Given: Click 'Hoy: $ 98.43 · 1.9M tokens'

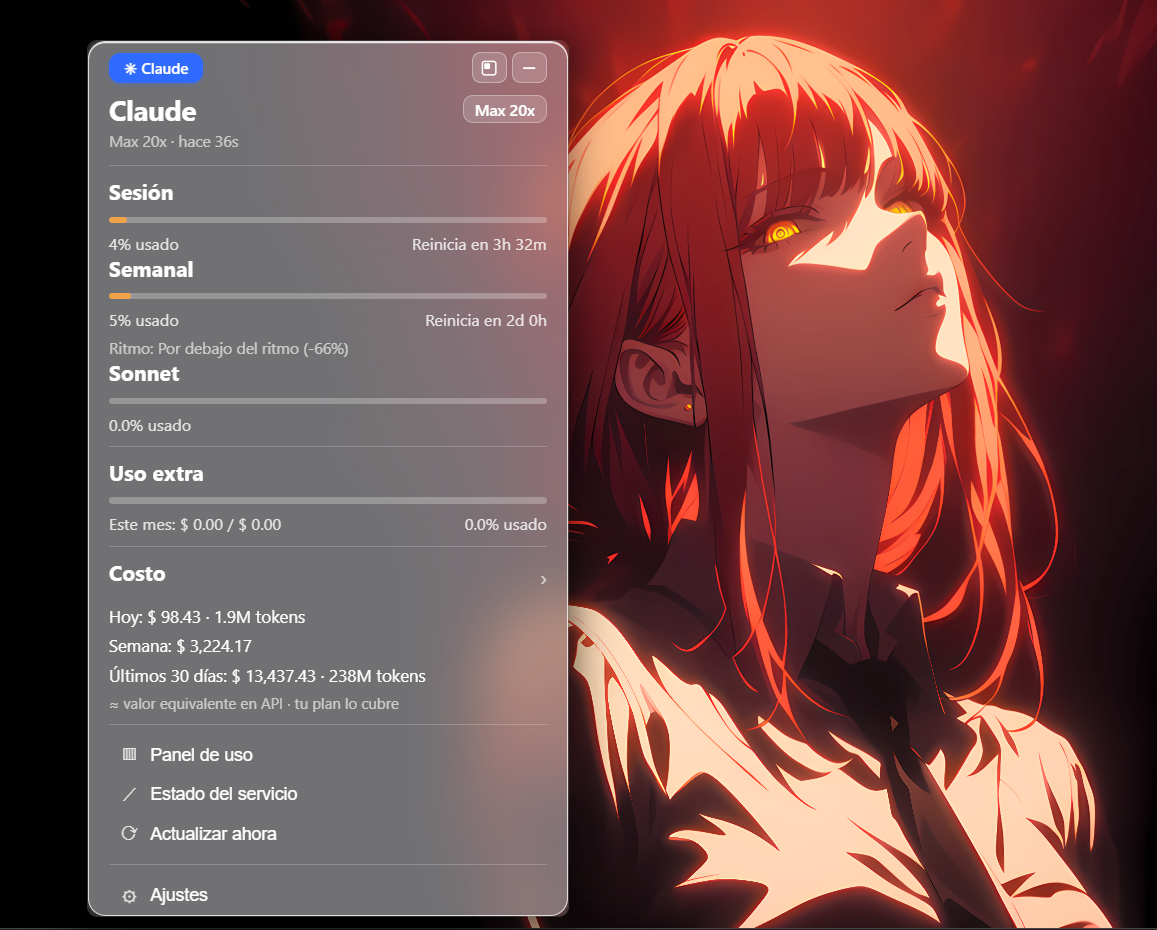Looking at the screenshot, I should (207, 617).
